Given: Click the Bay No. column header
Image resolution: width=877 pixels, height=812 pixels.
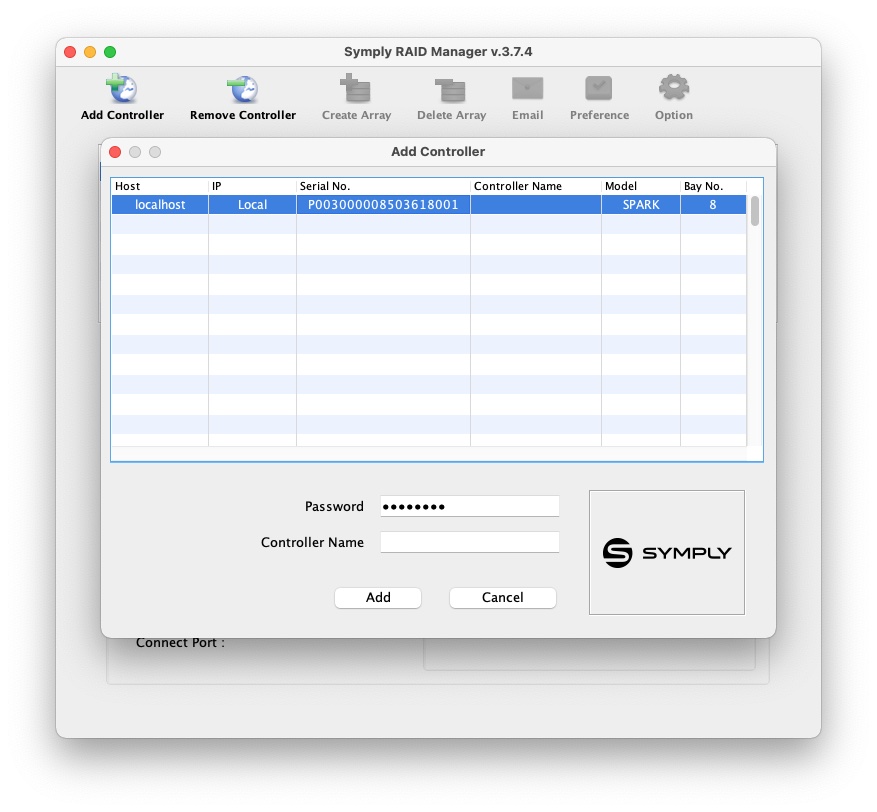Looking at the screenshot, I should pyautogui.click(x=713, y=186).
